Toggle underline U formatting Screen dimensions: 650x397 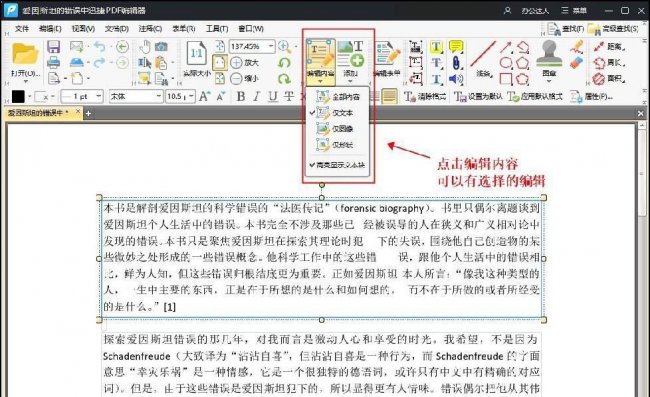tap(273, 97)
